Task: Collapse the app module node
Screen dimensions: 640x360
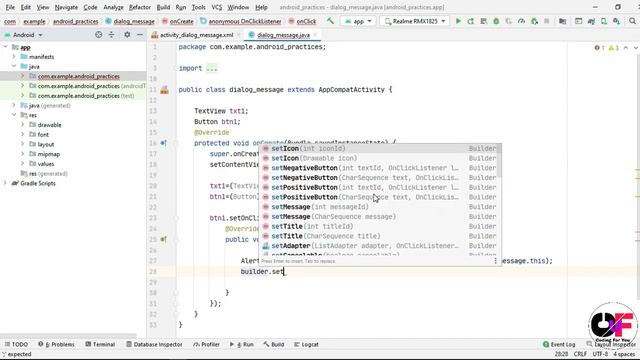Action: pos(5,47)
